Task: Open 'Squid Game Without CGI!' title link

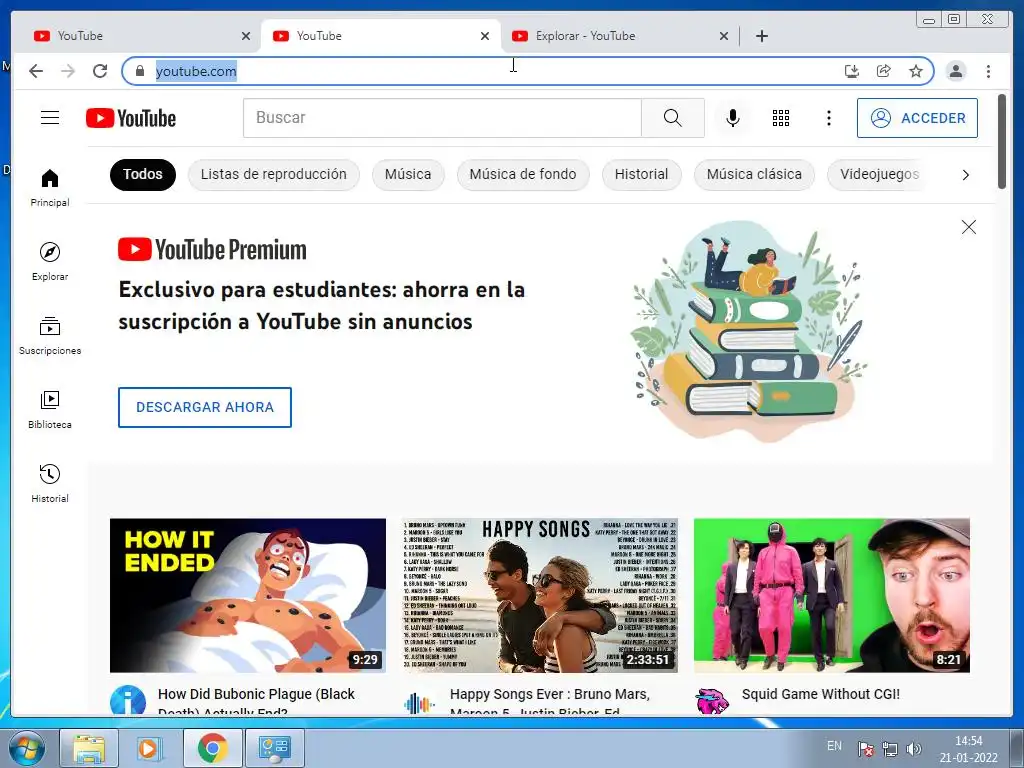Action: (821, 694)
